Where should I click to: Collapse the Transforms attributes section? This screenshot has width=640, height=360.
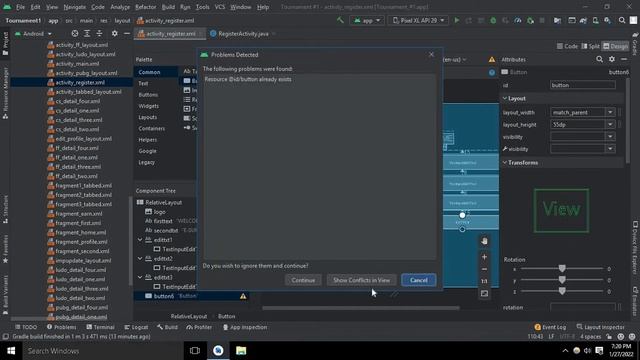[x=505, y=162]
